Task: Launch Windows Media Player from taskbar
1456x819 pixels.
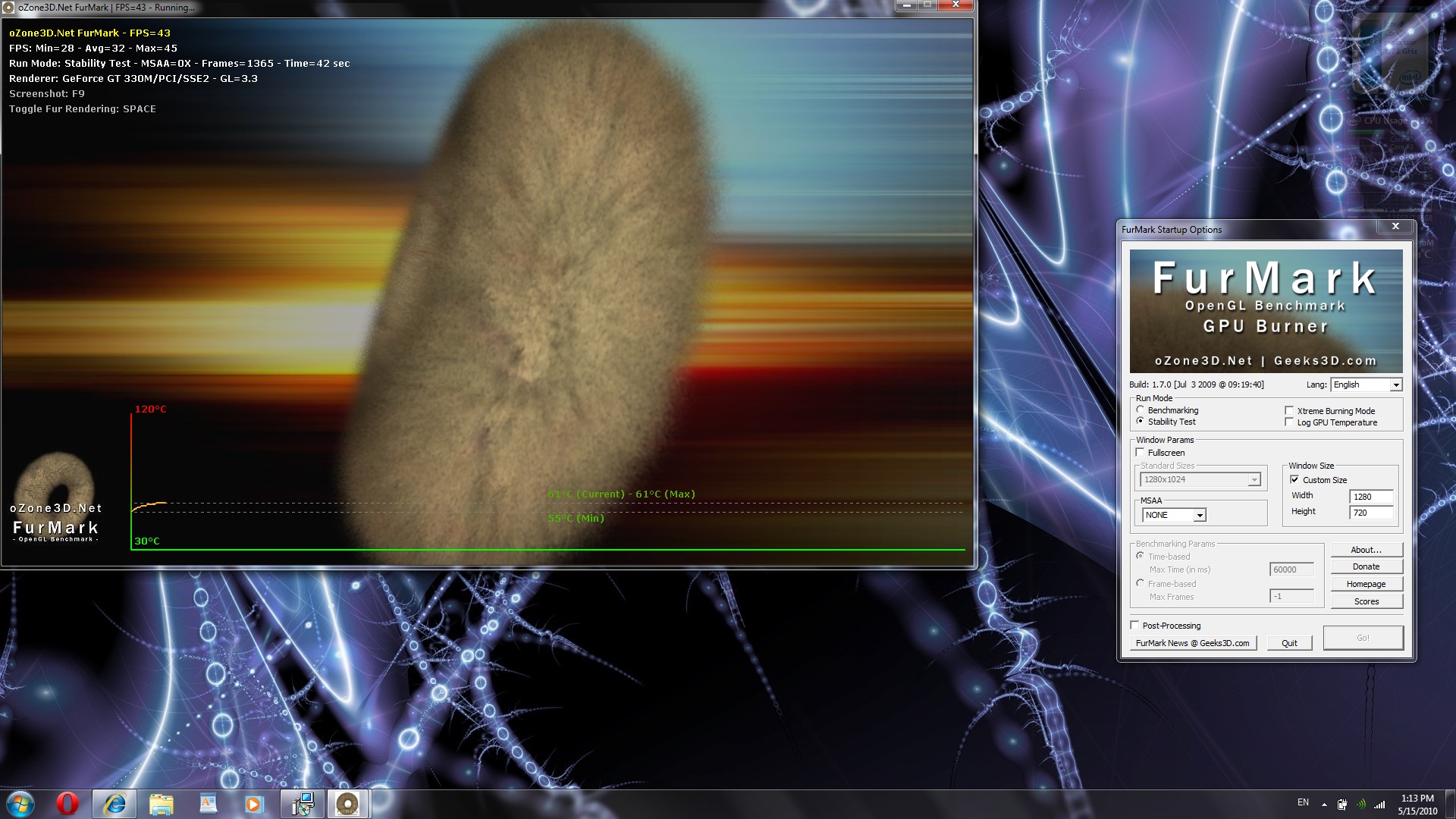Action: coord(253,804)
